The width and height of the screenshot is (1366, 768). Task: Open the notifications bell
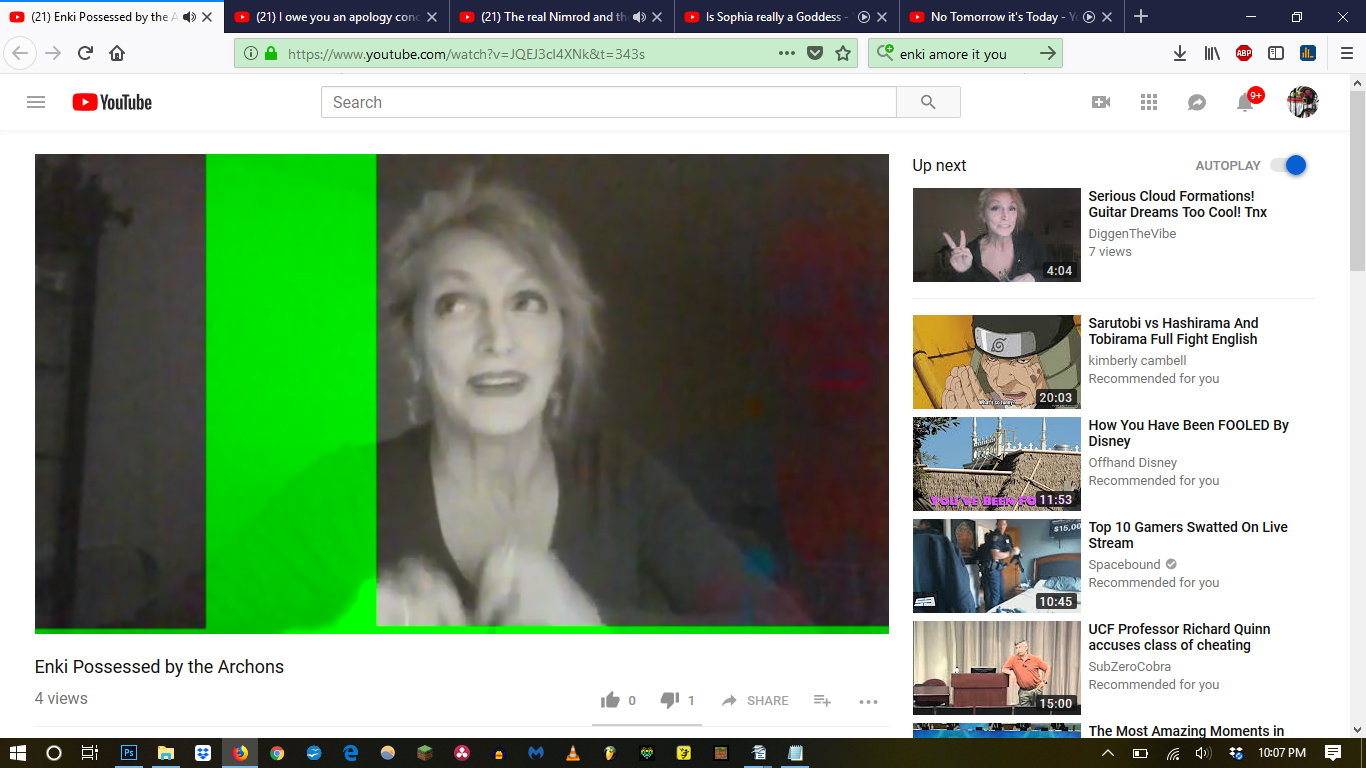(x=1245, y=102)
